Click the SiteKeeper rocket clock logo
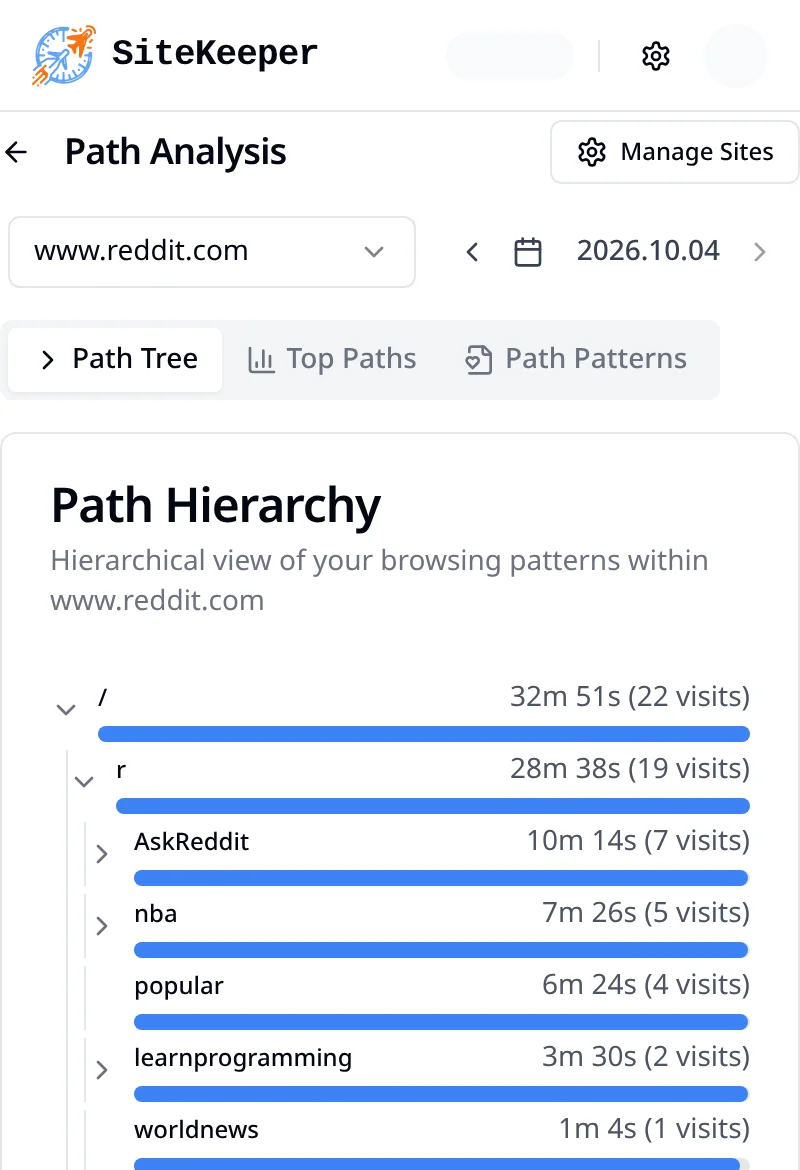The width and height of the screenshot is (800, 1170). 64,55
